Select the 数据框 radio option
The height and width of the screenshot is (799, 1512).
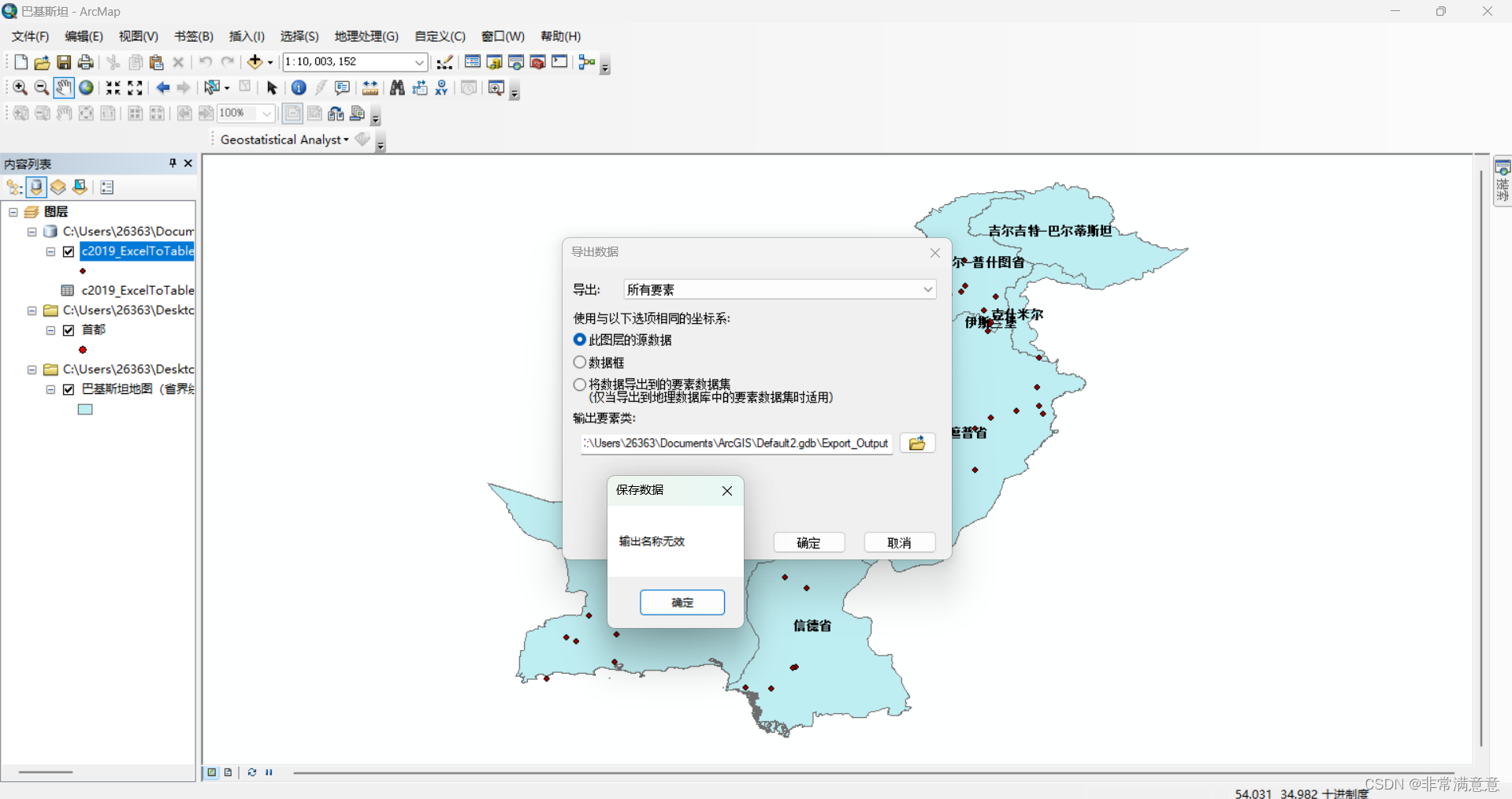click(580, 362)
